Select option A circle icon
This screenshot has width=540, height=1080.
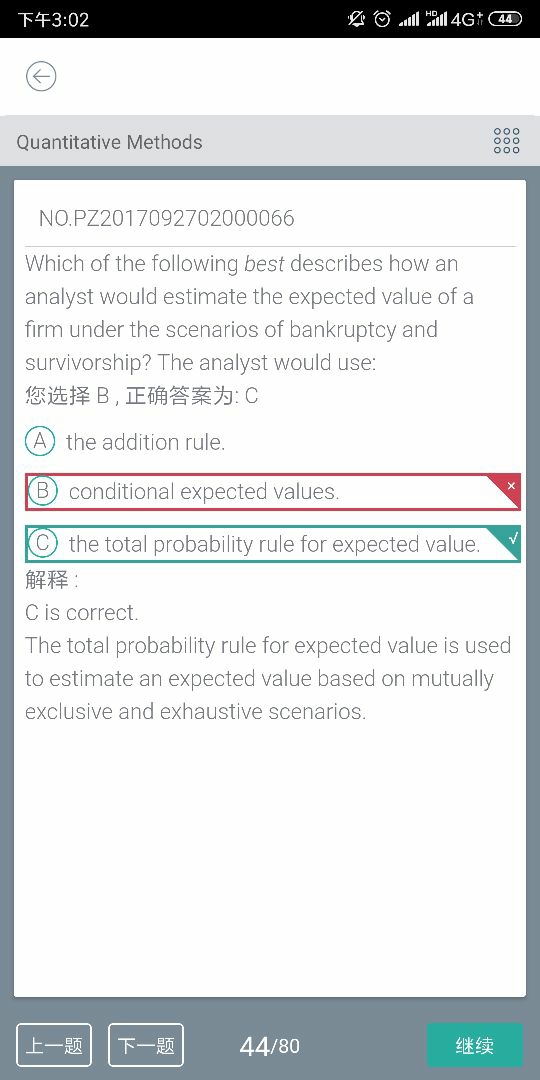tap(40, 442)
